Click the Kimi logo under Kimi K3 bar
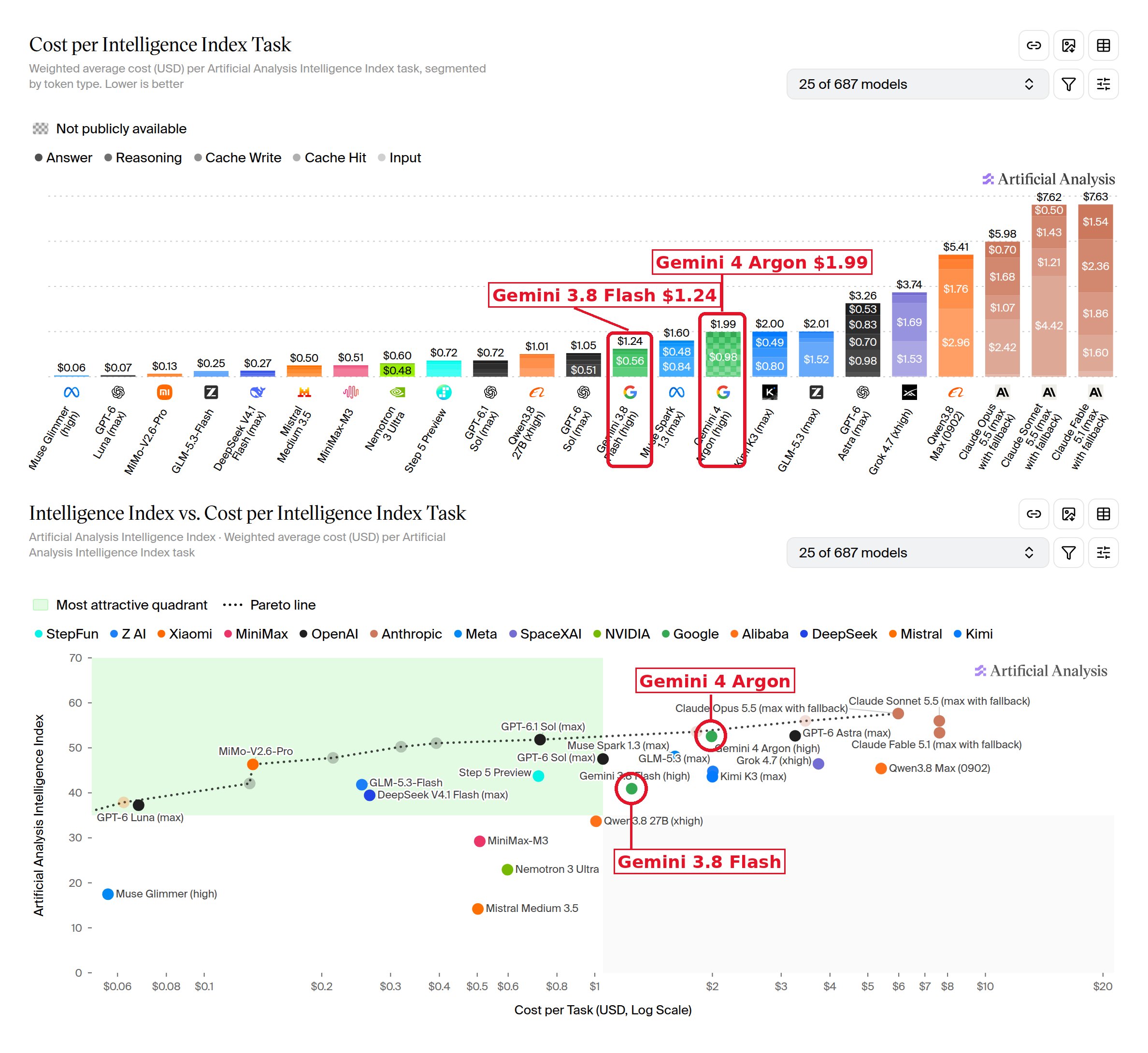1148x1053 pixels. (x=770, y=392)
